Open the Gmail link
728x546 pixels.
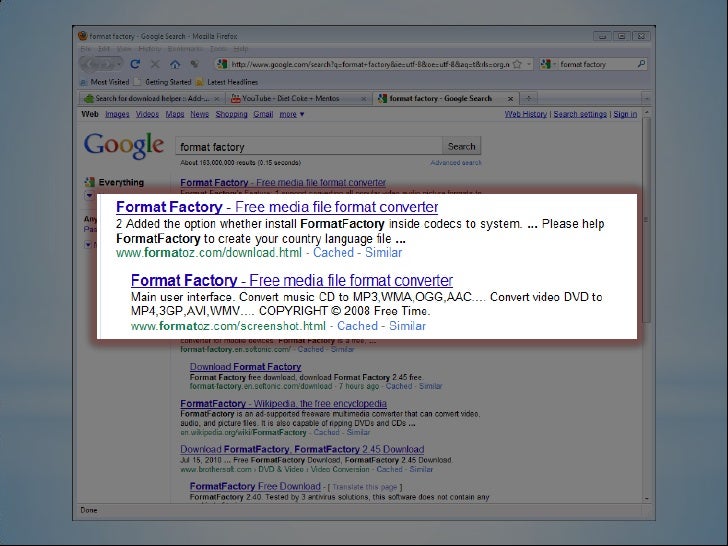[263, 114]
